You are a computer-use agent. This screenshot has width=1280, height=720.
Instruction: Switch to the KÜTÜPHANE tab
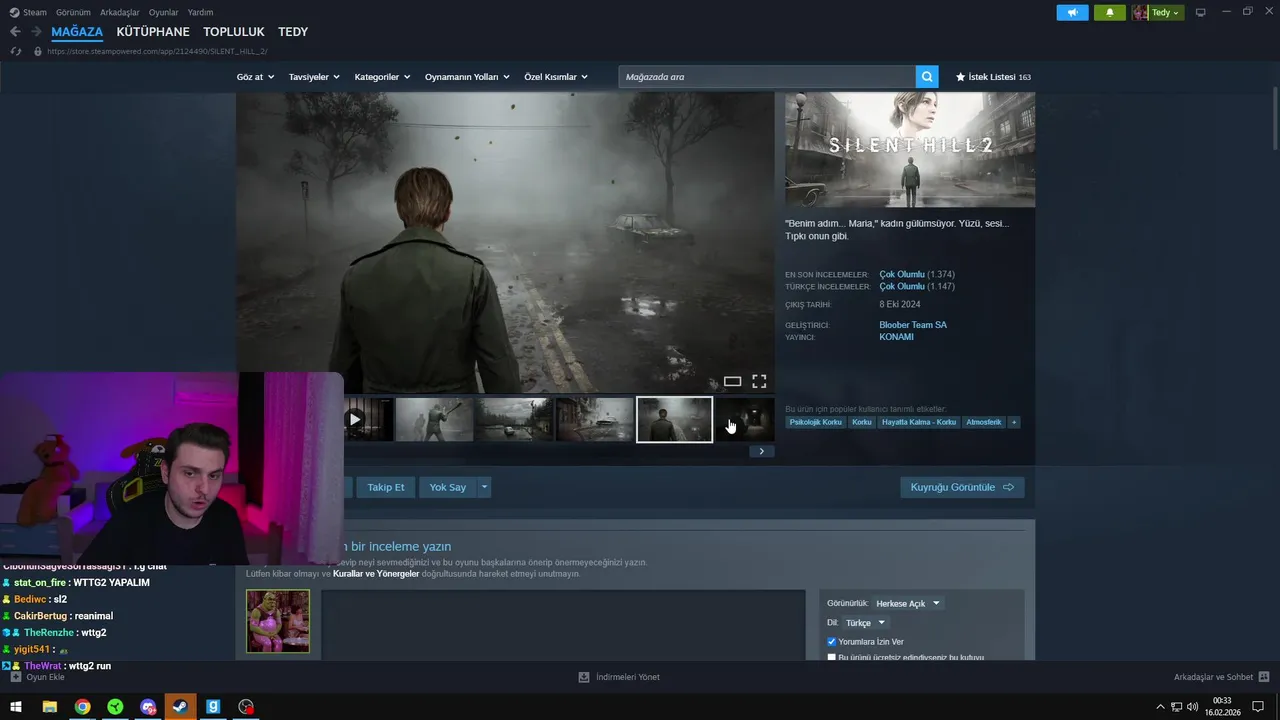coord(153,32)
